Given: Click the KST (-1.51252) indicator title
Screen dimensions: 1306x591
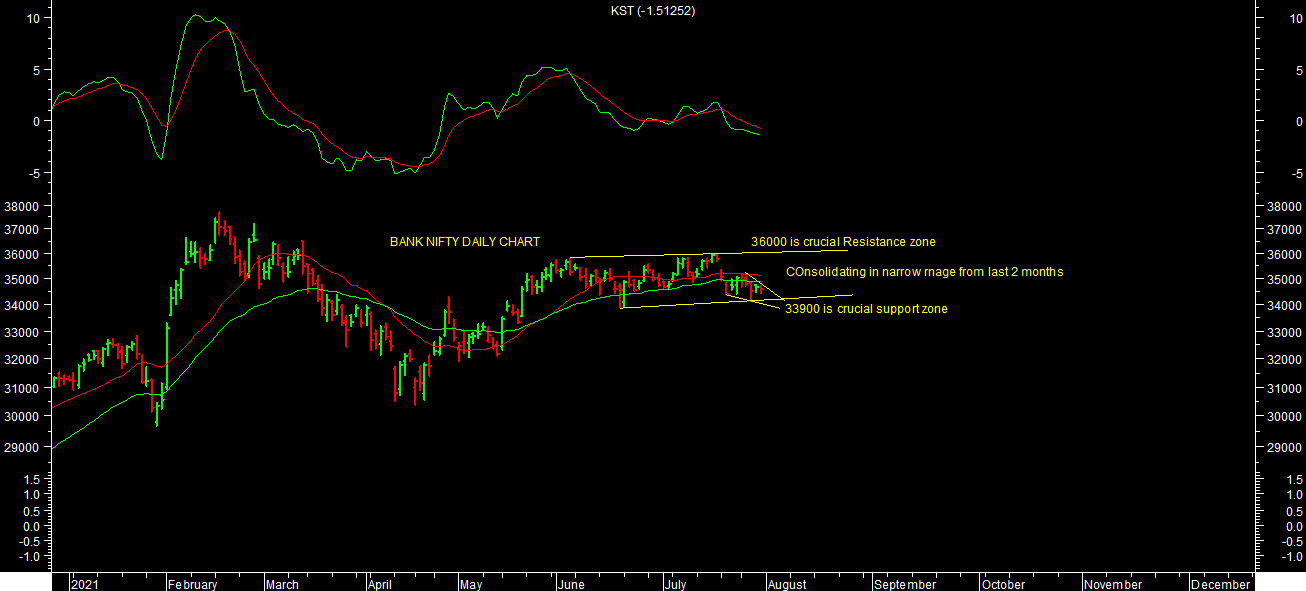Looking at the screenshot, I should pos(653,11).
